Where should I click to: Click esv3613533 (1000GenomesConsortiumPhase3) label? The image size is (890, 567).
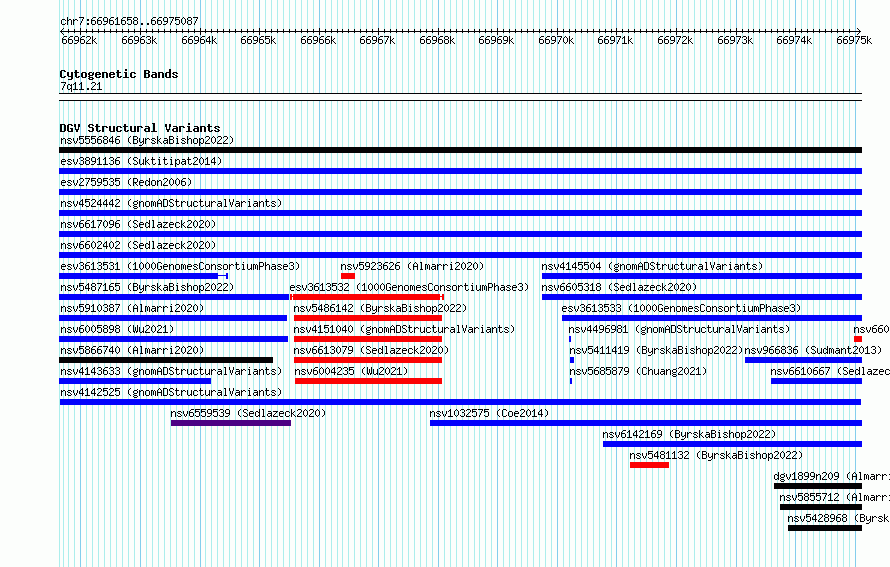click(681, 308)
